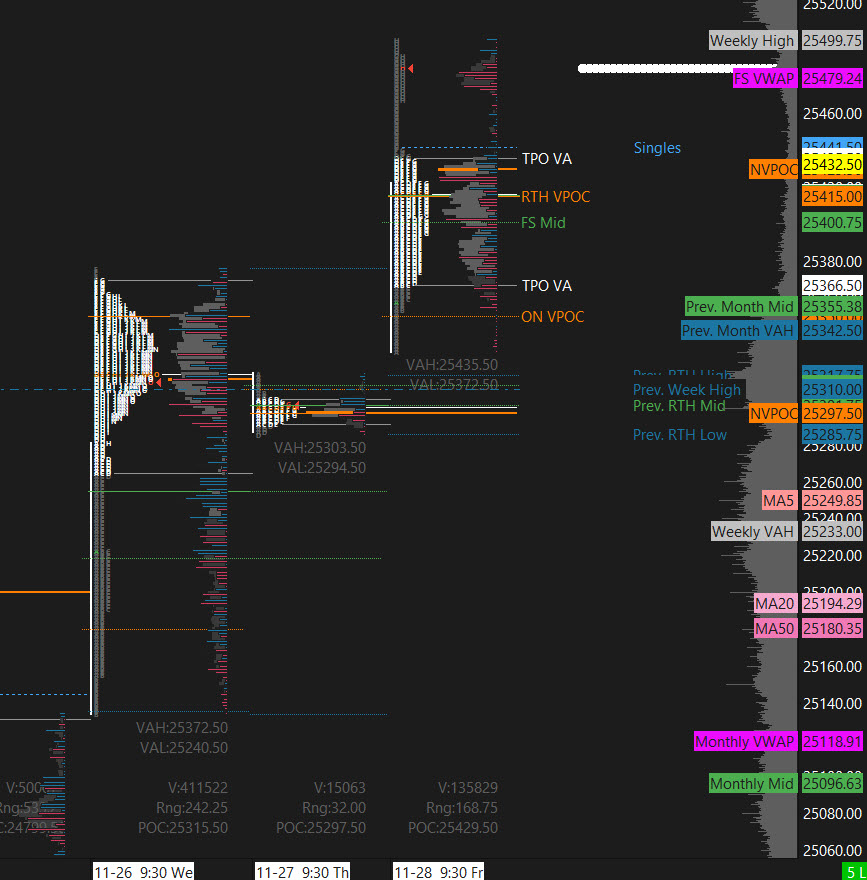Click the MA50 moving average label
867x880 pixels.
tap(776, 629)
